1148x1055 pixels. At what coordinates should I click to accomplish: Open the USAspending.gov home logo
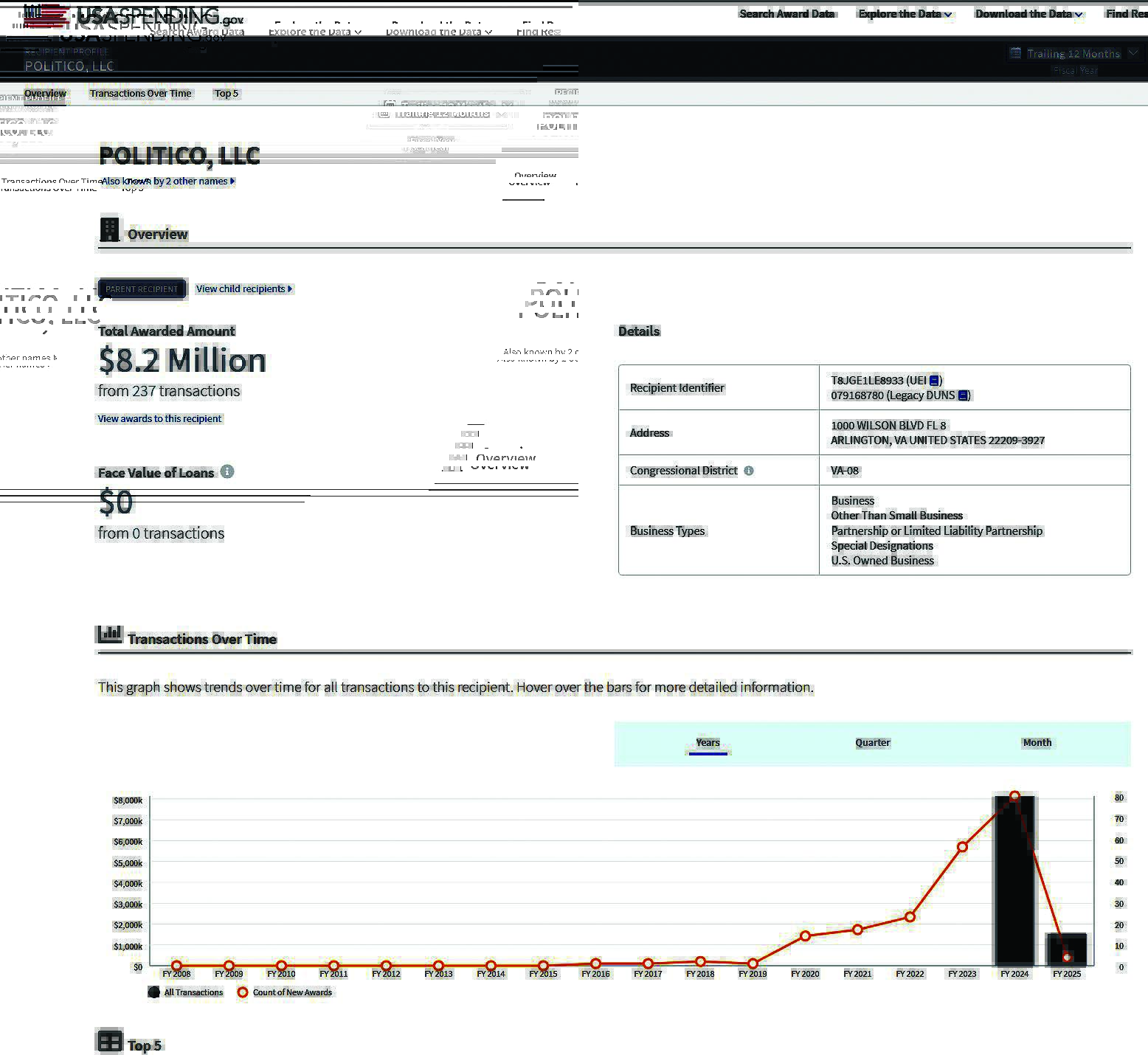[x=133, y=16]
